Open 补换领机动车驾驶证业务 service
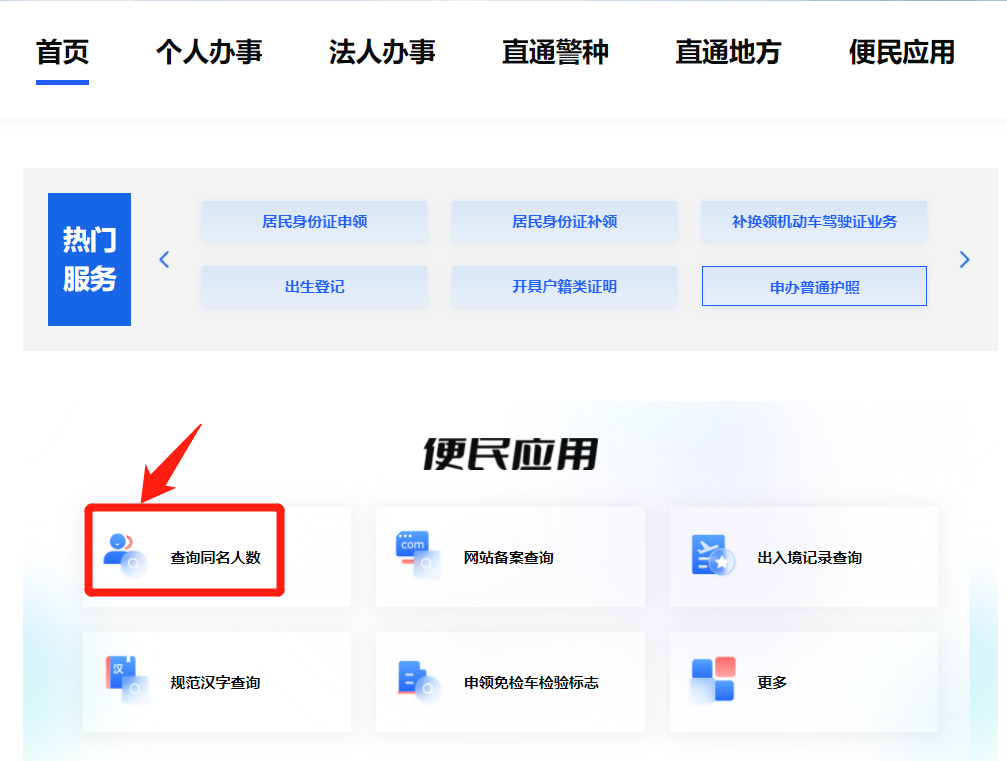This screenshot has width=1007, height=761. 814,222
